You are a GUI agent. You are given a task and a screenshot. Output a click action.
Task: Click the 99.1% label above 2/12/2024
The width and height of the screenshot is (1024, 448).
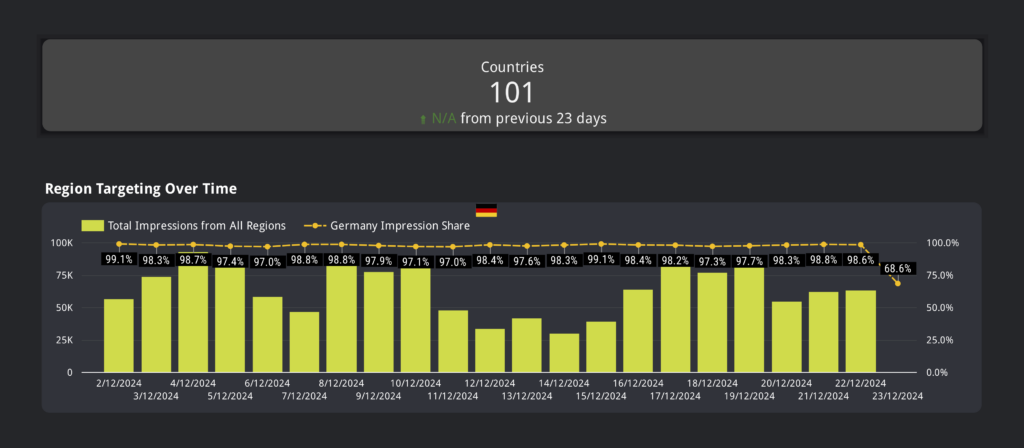[x=119, y=259]
